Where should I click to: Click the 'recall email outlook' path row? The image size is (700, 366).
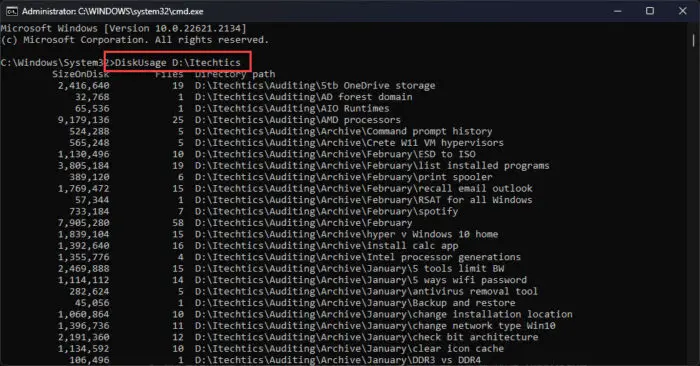pos(364,188)
